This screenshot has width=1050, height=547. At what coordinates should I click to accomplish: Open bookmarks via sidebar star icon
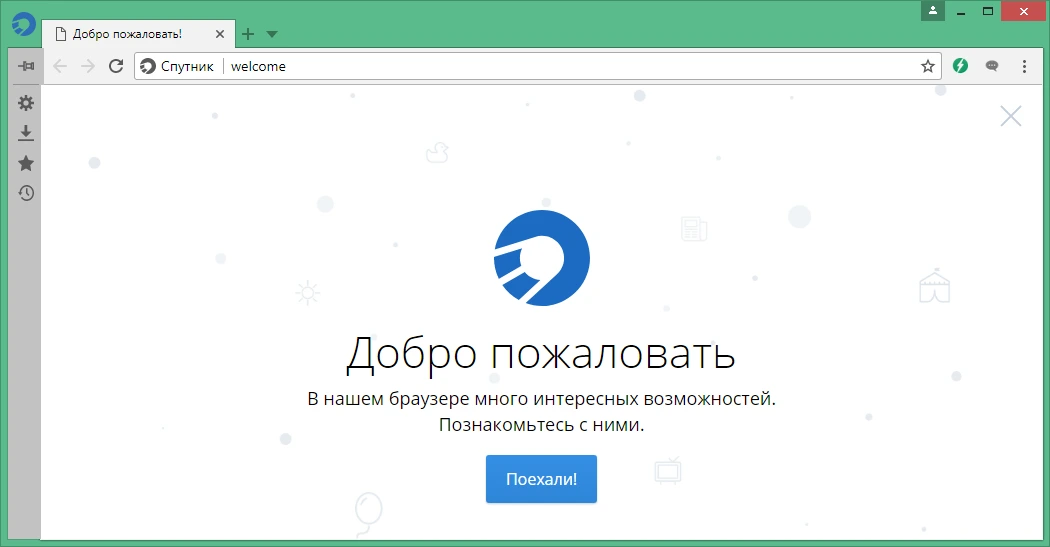coord(25,163)
